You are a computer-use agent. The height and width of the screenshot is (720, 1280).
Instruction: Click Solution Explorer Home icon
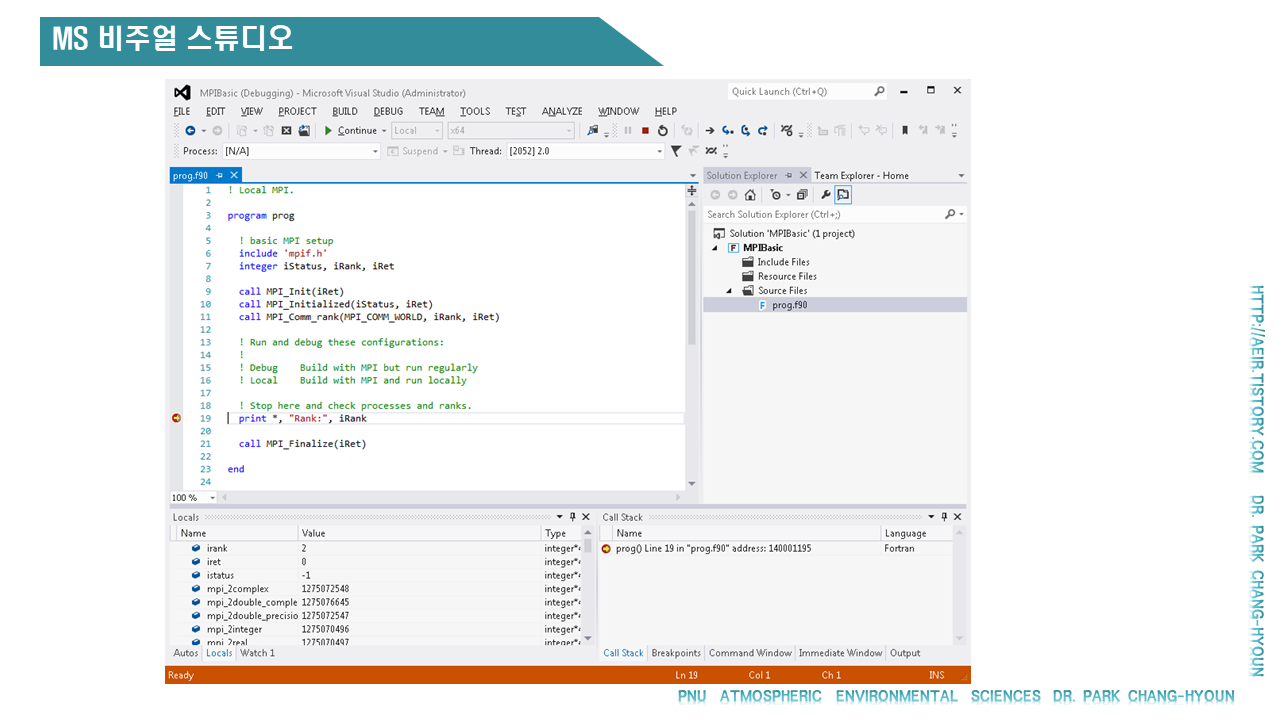(750, 195)
